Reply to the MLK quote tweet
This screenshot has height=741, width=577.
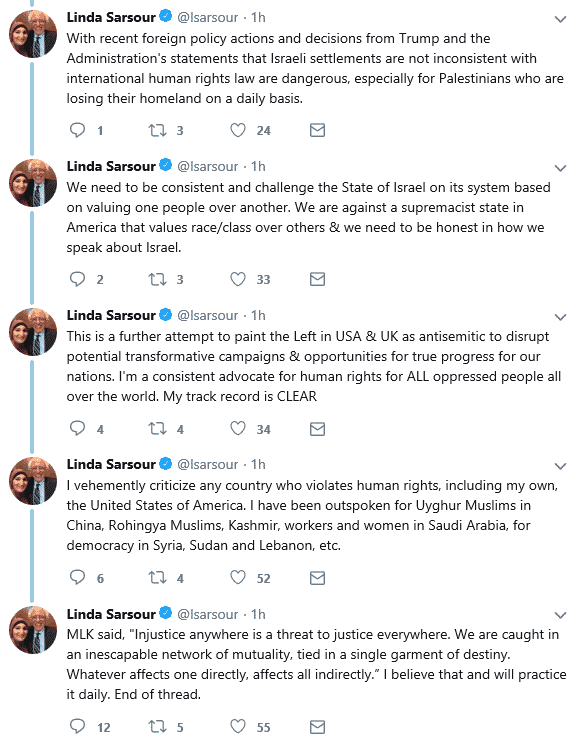(77, 726)
